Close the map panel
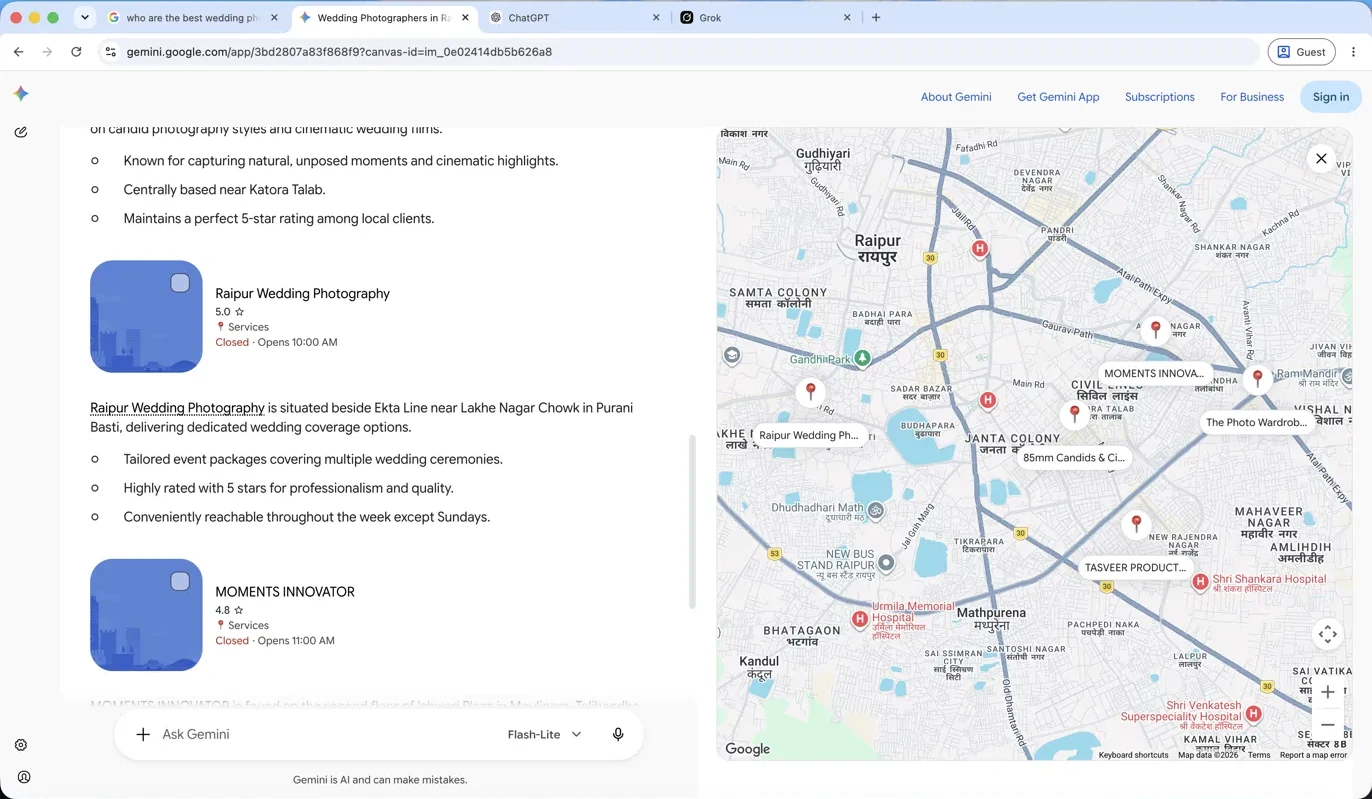This screenshot has width=1372, height=799. [1321, 159]
